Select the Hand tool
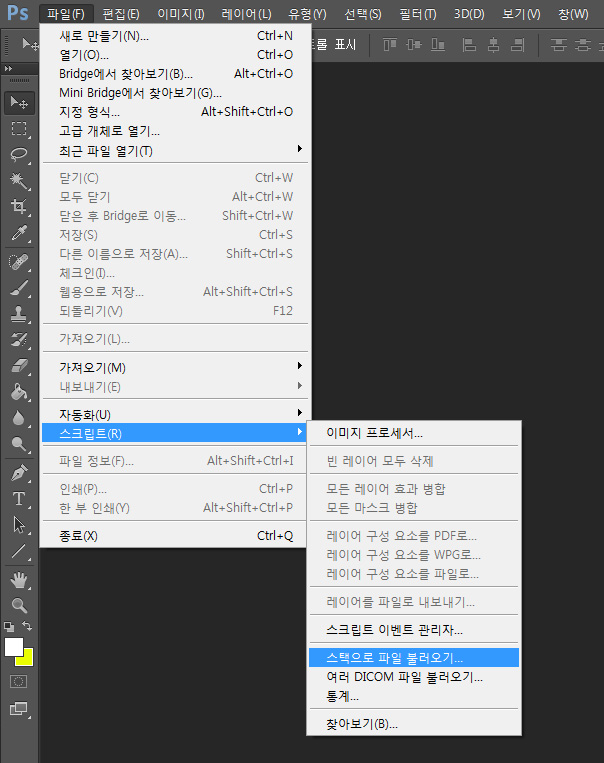 point(18,580)
